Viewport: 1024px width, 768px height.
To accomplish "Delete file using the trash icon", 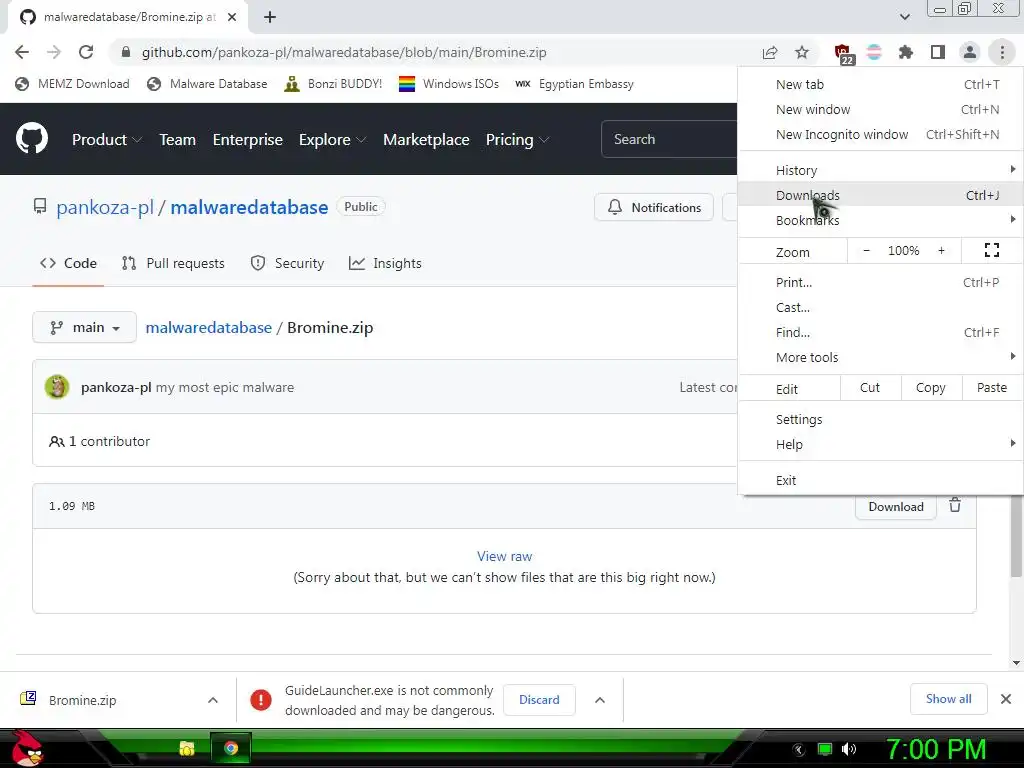I will [955, 505].
